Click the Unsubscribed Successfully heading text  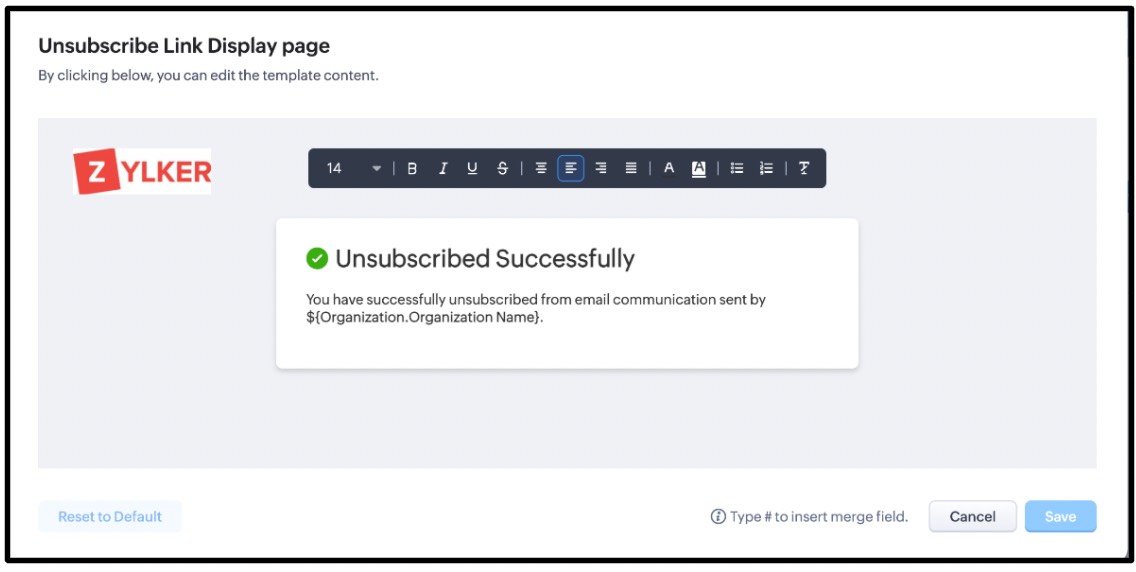[485, 259]
